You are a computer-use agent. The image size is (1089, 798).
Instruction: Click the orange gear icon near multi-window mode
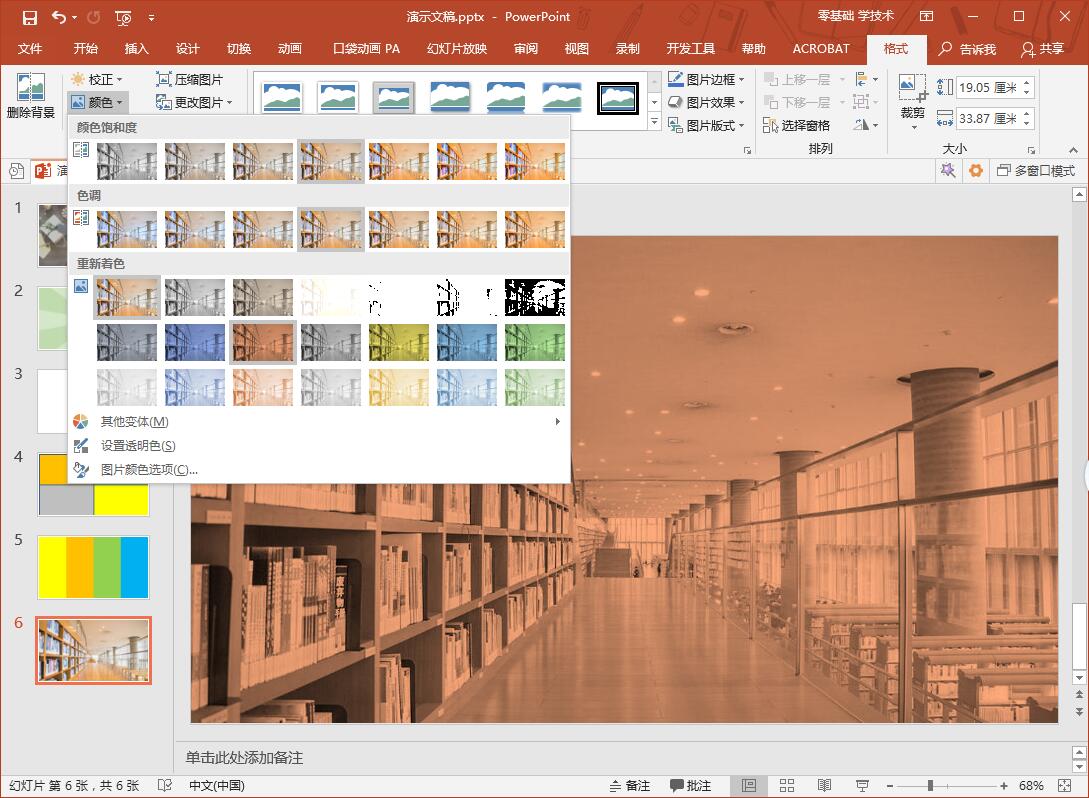(976, 170)
